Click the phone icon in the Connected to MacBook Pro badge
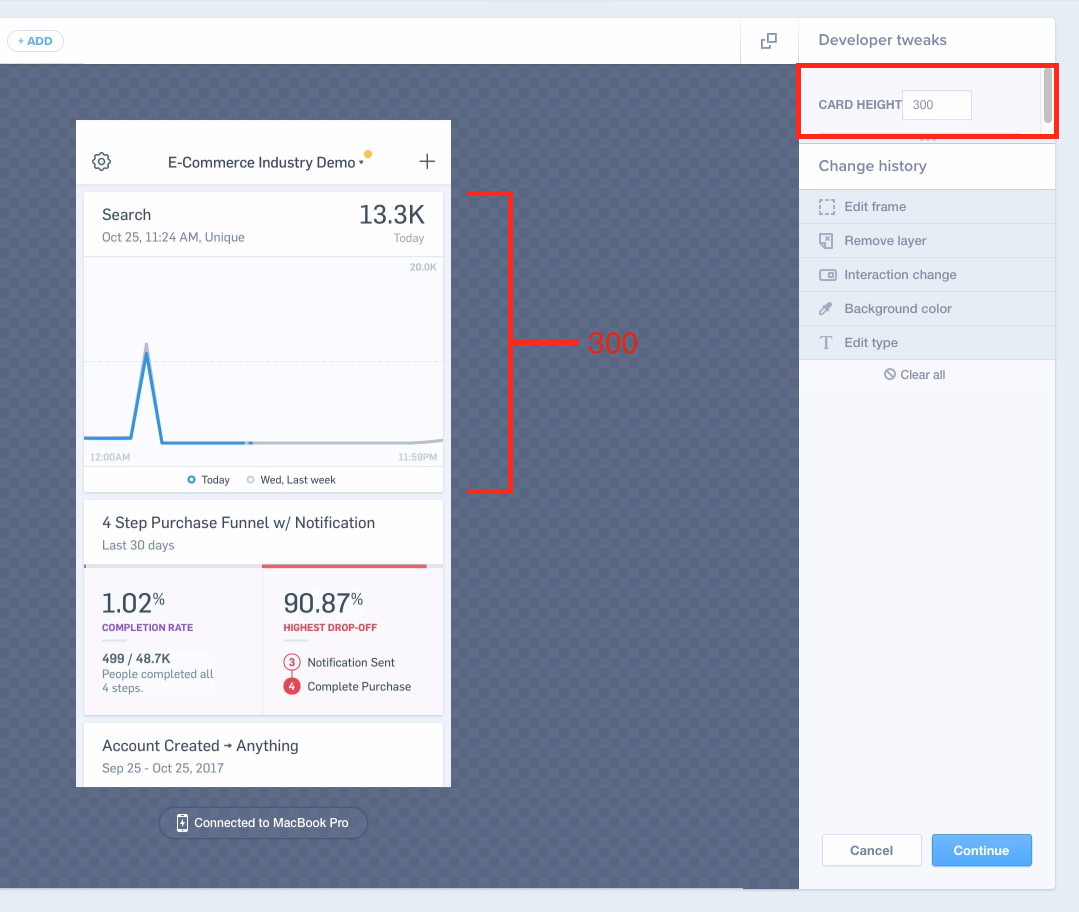Screen dimensions: 1079x912 [x=182, y=823]
